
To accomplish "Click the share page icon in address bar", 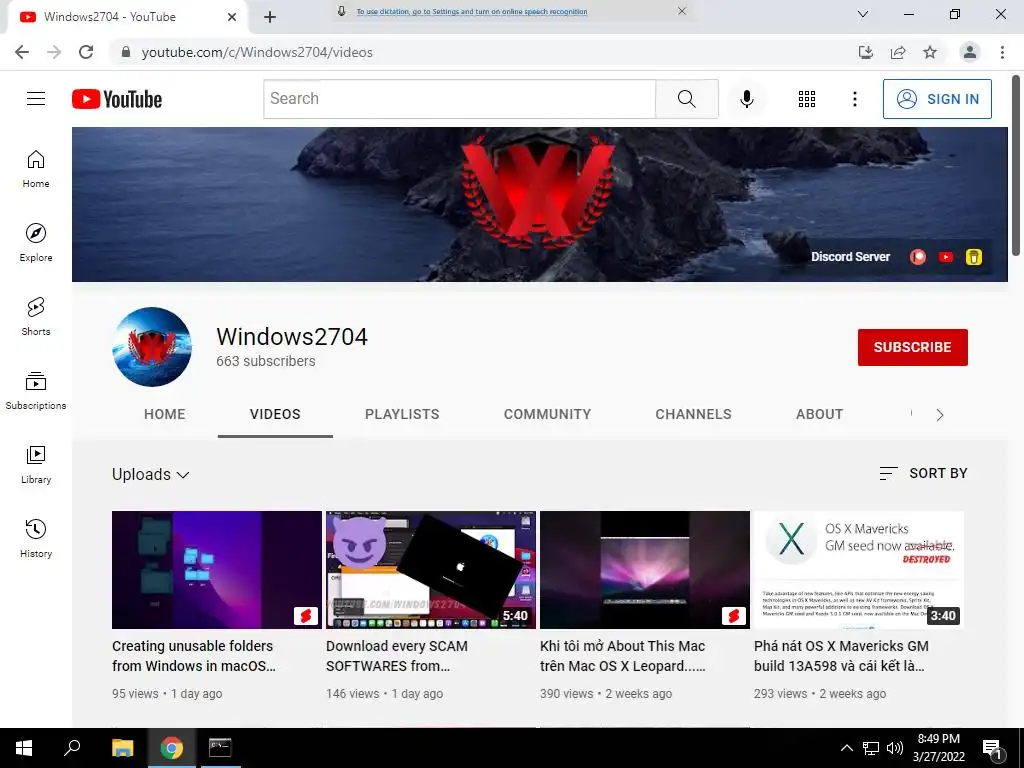I will 898,52.
